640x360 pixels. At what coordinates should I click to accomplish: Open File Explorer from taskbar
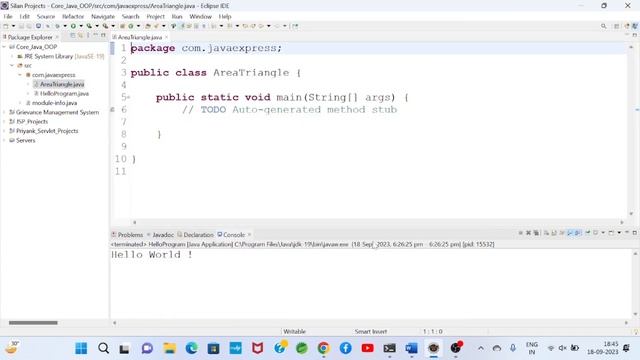(x=169, y=348)
